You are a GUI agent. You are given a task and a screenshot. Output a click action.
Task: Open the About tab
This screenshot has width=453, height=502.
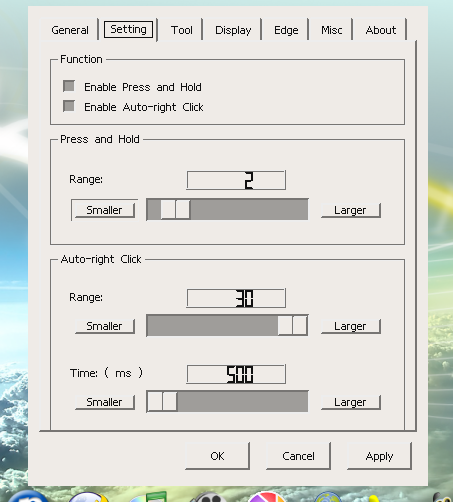381,30
